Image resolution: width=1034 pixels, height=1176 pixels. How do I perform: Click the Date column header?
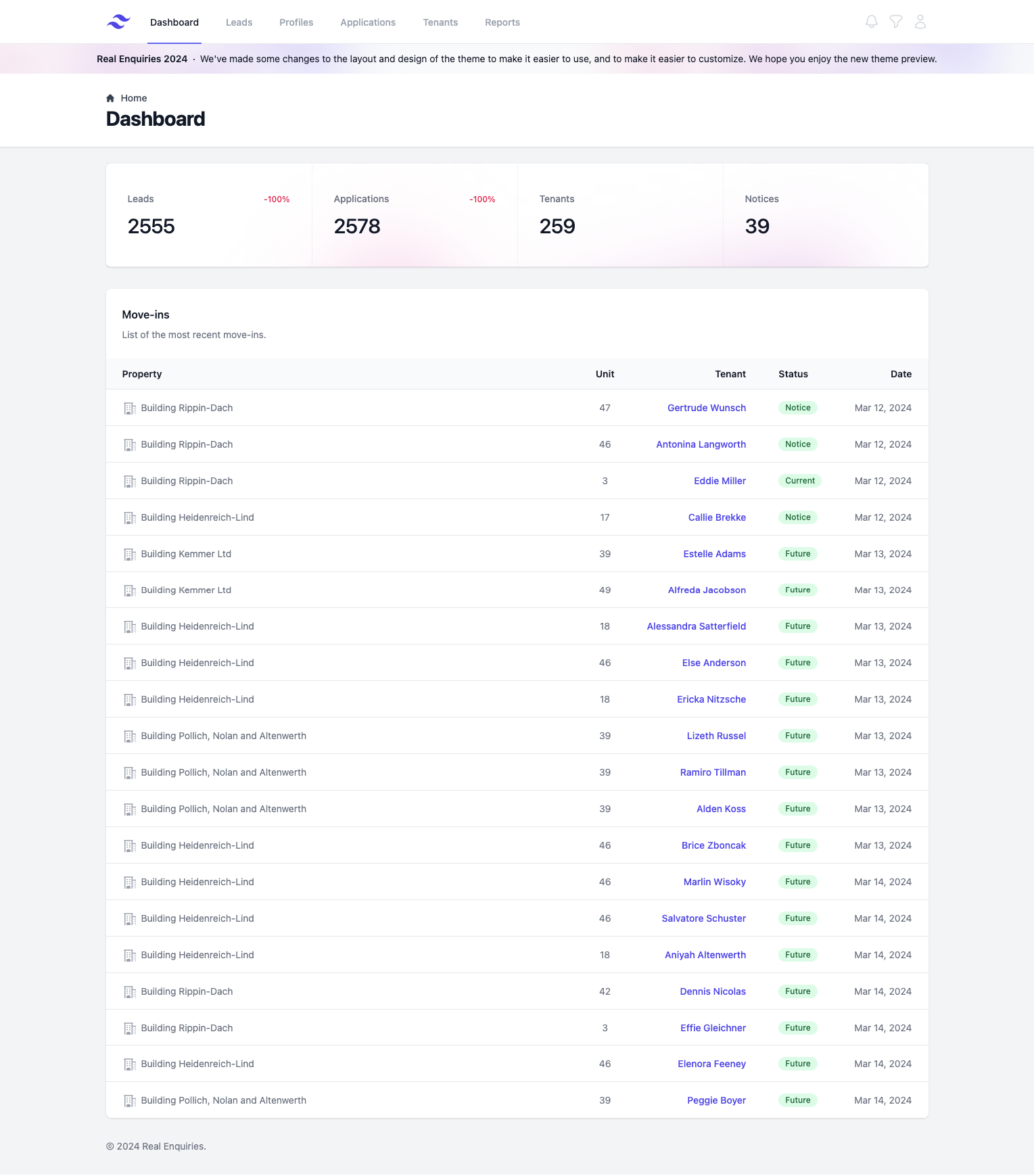coord(900,374)
